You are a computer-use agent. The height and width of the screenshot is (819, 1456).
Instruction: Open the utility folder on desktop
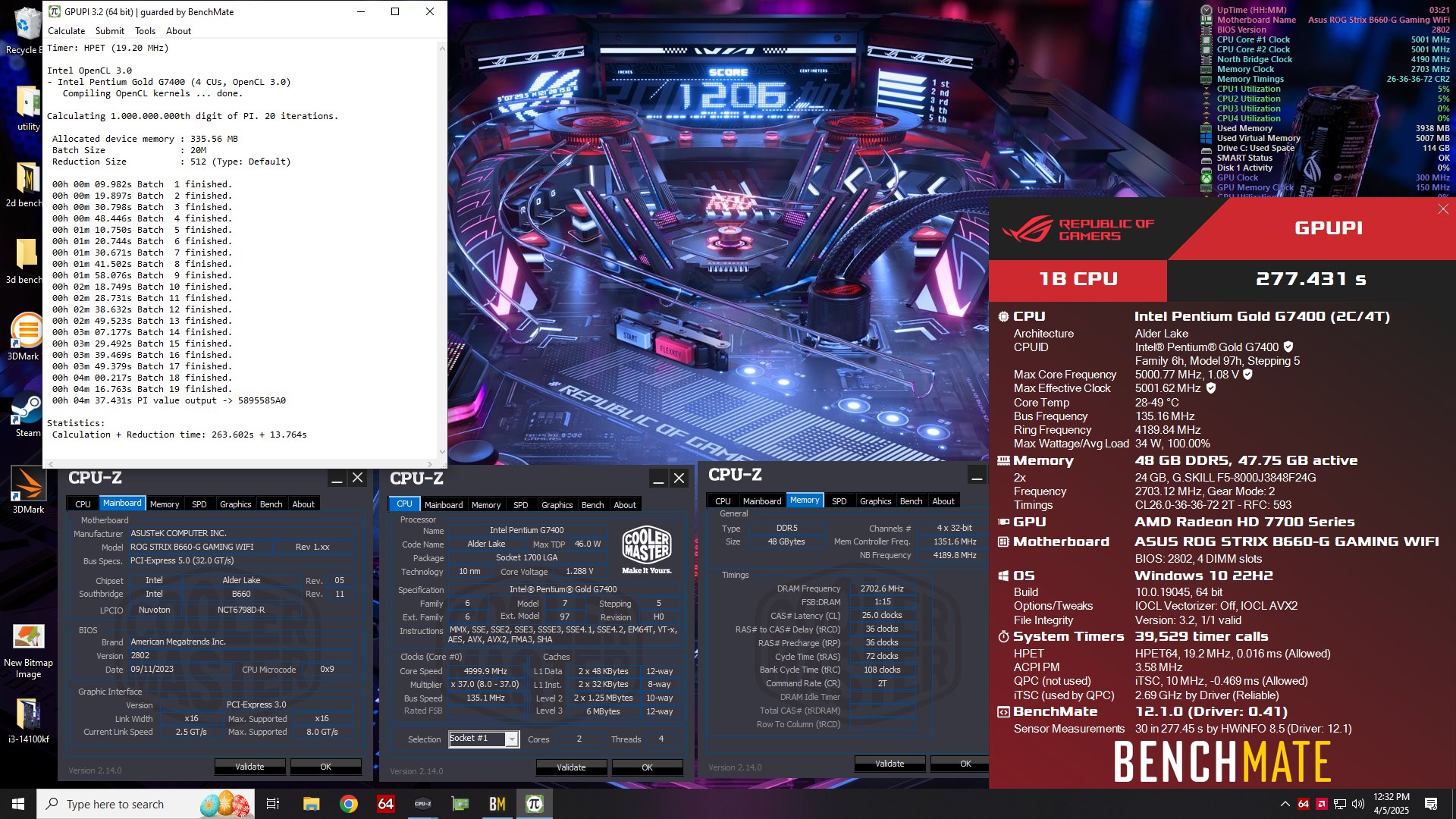(27, 108)
